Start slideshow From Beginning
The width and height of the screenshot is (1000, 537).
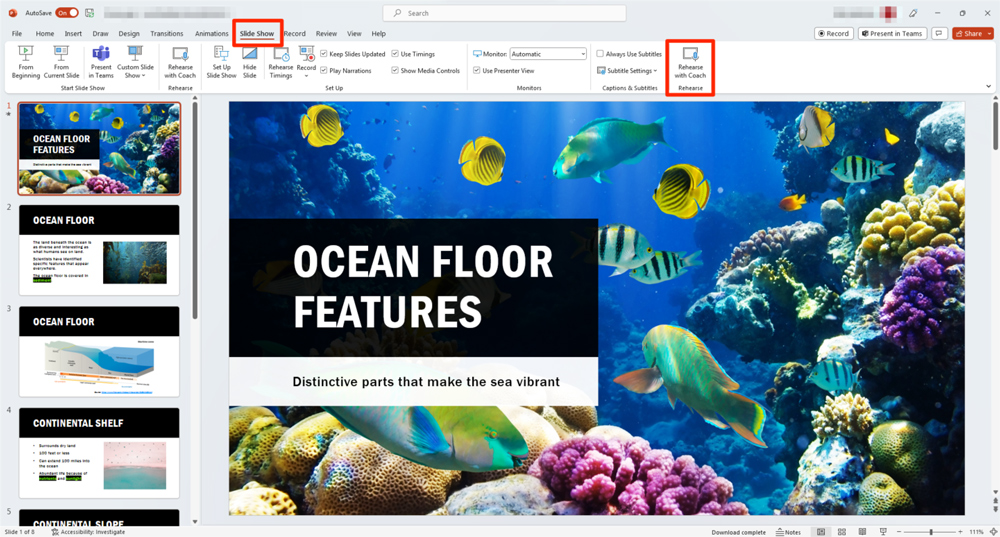(x=26, y=61)
